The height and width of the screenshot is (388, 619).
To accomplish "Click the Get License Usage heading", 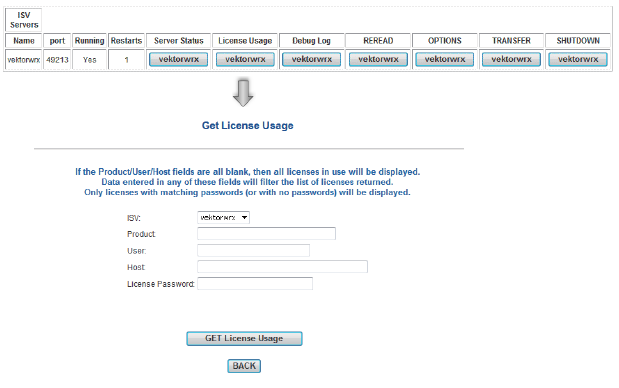I will (x=248, y=126).
